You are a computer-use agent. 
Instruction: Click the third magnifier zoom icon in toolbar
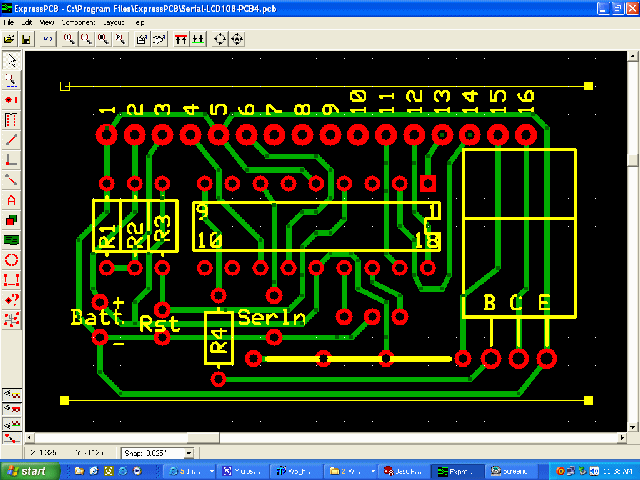pos(104,39)
